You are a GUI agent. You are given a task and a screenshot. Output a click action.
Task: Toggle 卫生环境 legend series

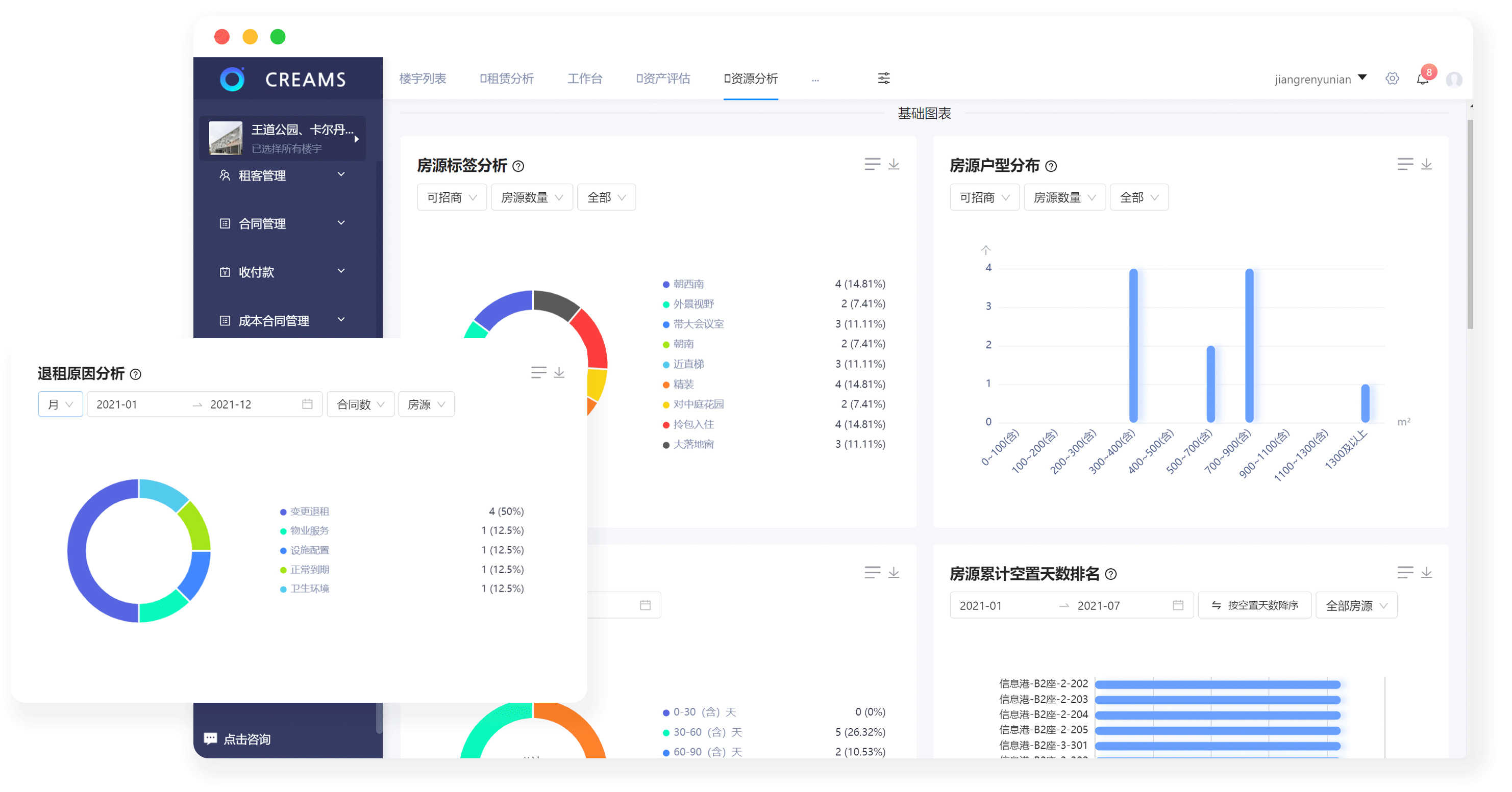[x=305, y=589]
